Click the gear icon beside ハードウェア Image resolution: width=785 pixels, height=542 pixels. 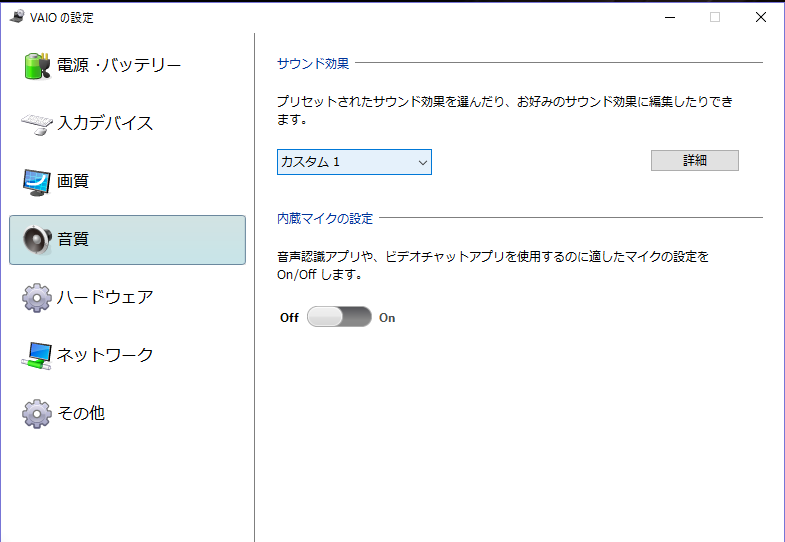[37, 298]
